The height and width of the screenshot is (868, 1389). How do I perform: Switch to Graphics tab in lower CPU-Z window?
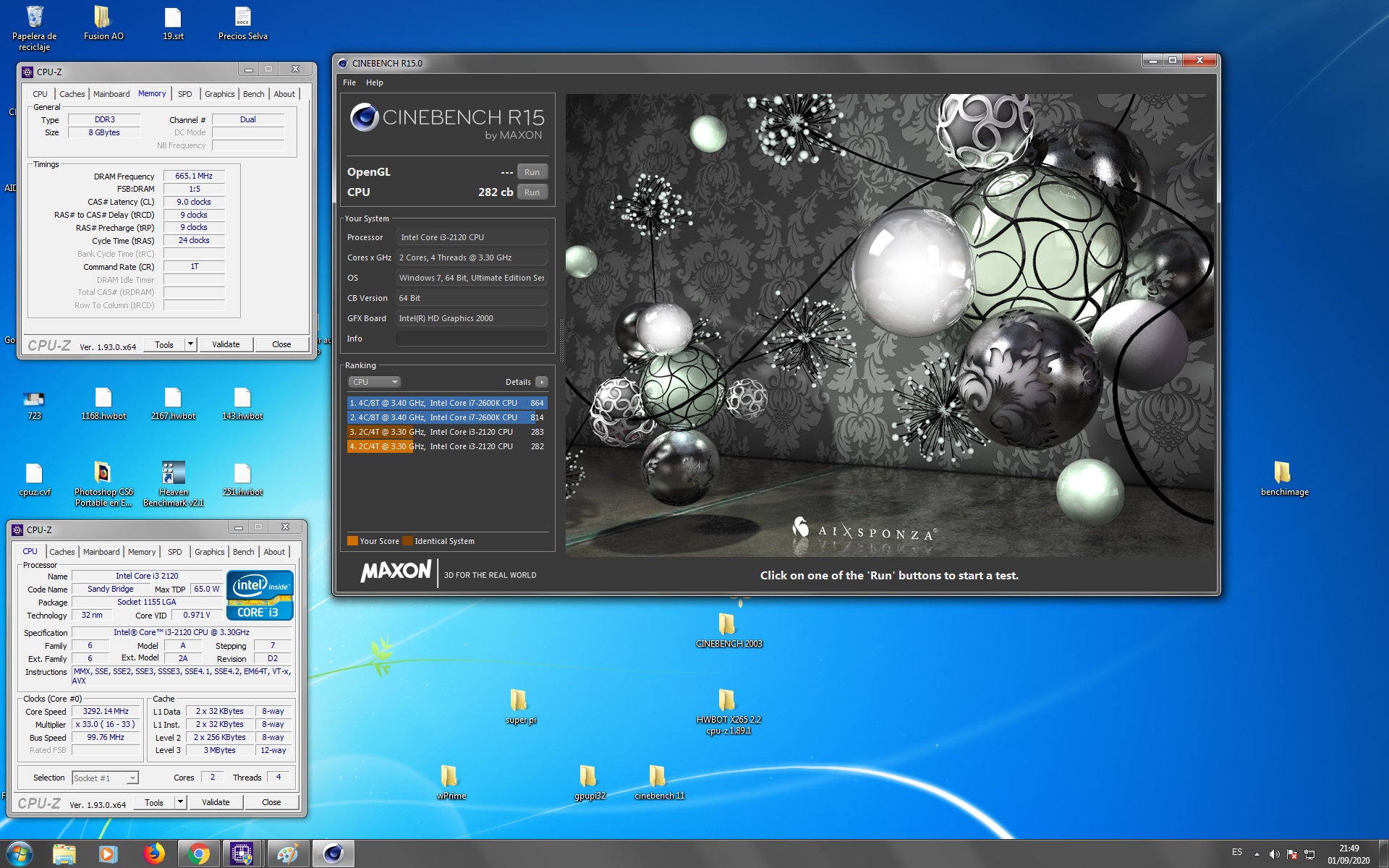click(x=210, y=552)
